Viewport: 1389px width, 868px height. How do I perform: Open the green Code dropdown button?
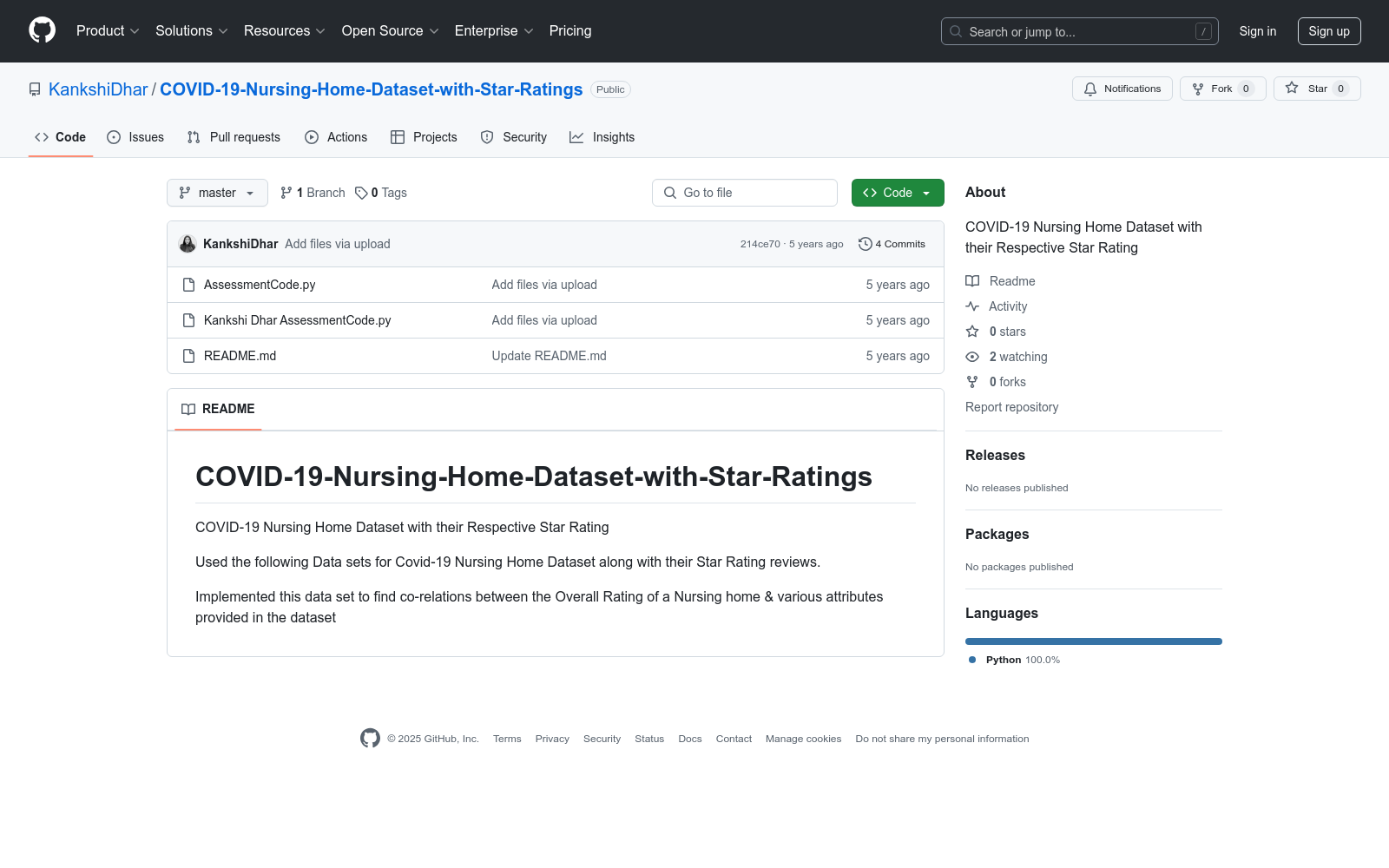click(898, 193)
